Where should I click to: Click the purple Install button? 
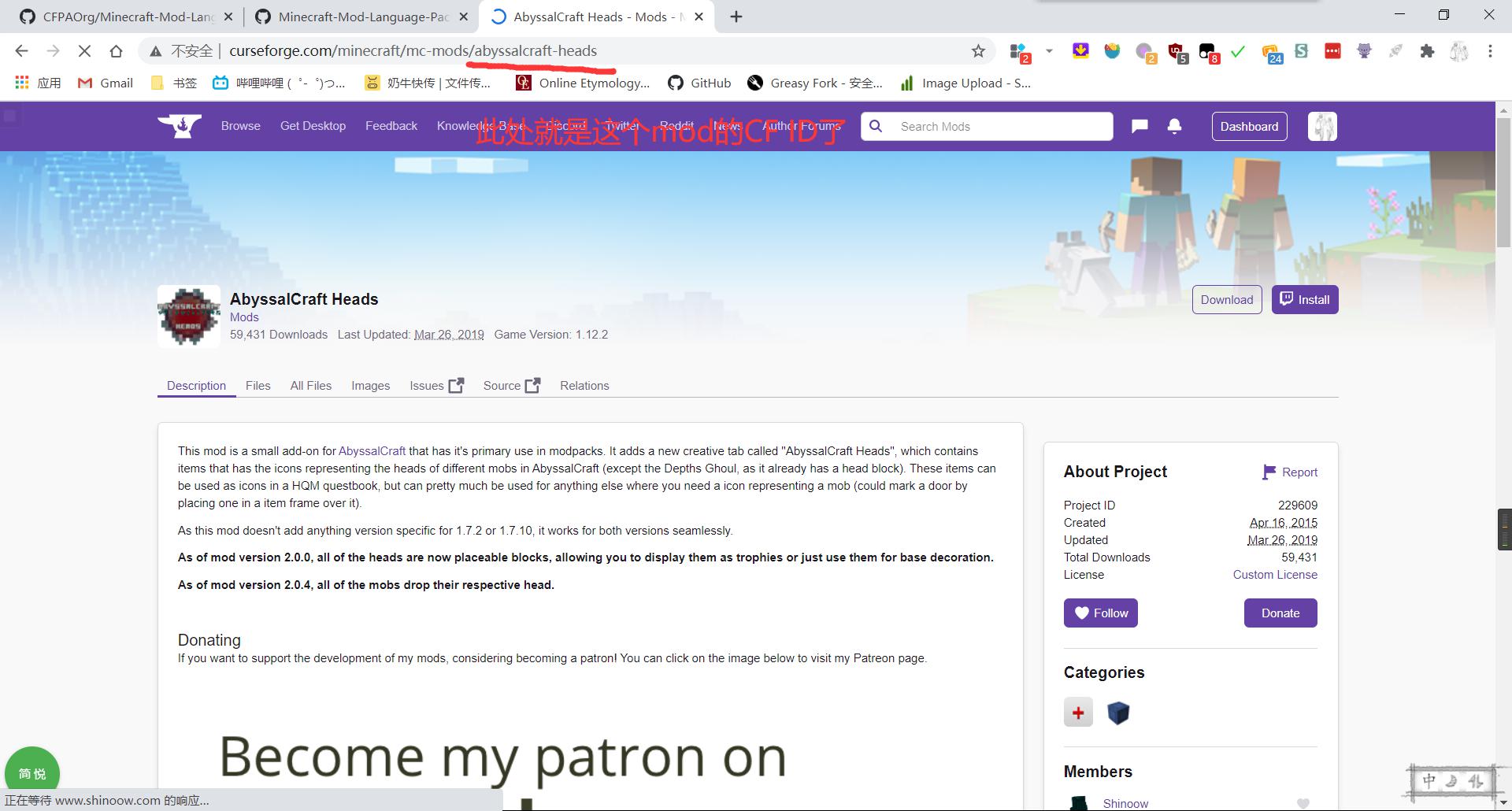(1305, 300)
